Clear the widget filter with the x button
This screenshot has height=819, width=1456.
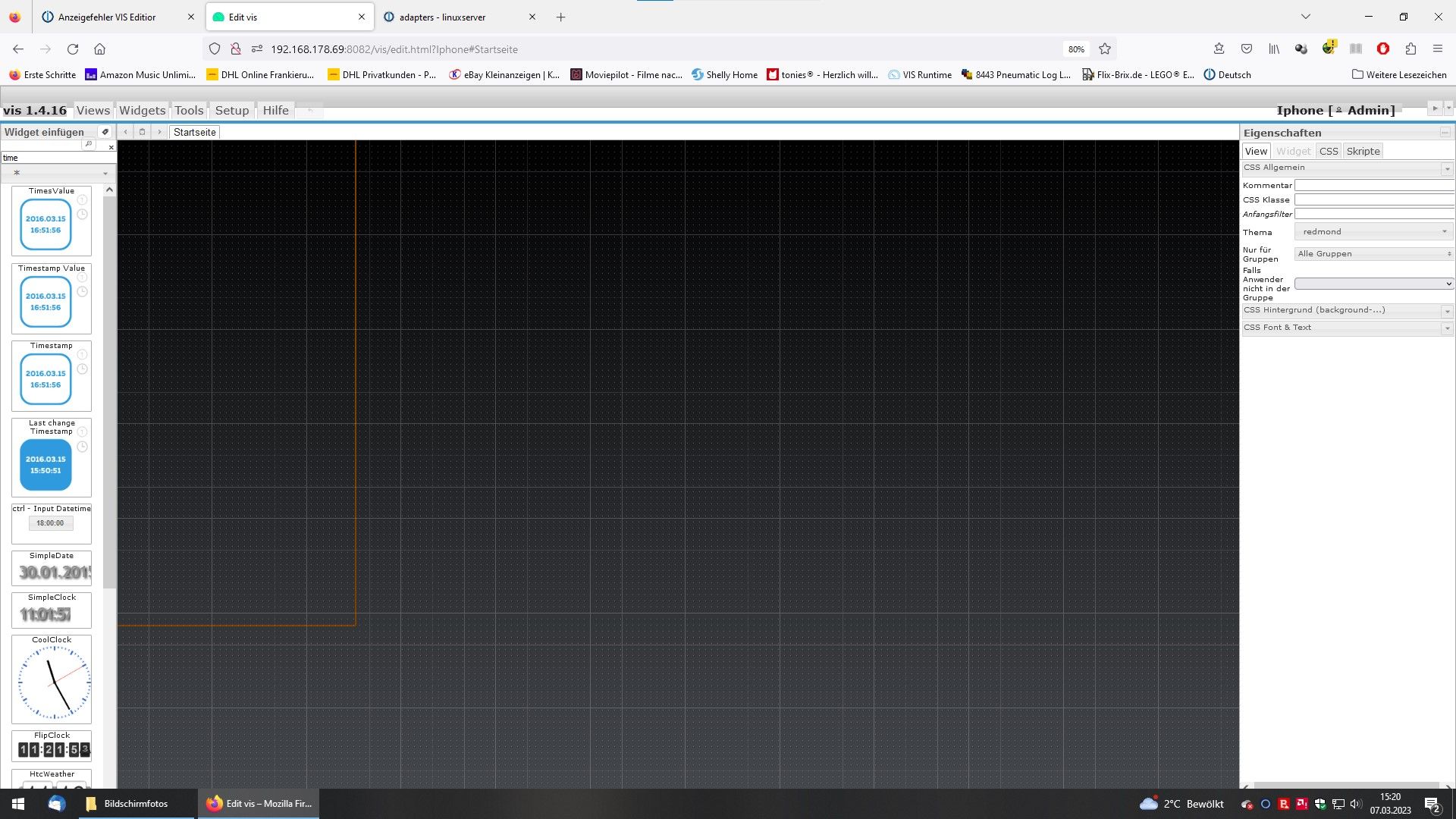(x=111, y=147)
